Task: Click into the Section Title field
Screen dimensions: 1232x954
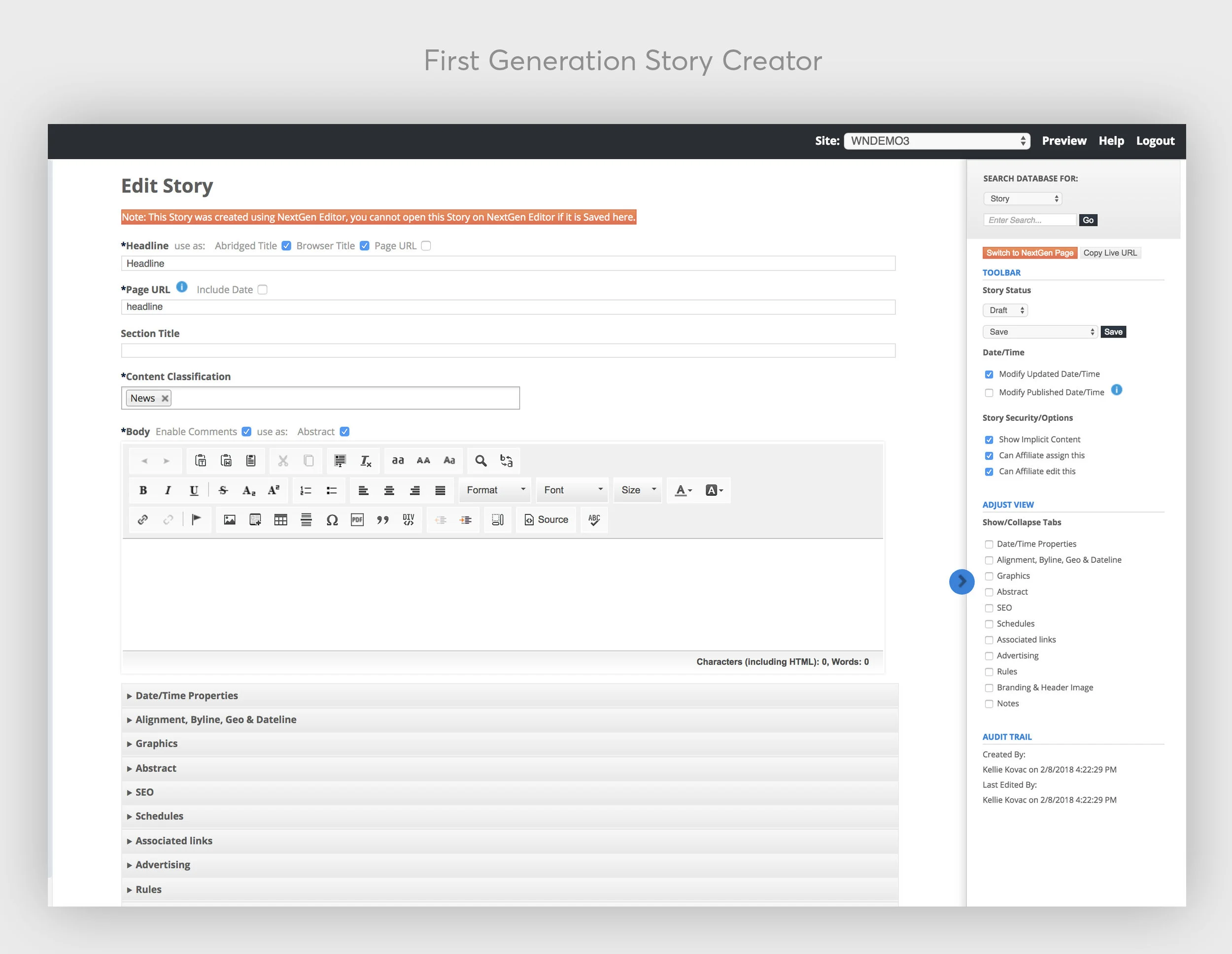Action: coord(508,350)
